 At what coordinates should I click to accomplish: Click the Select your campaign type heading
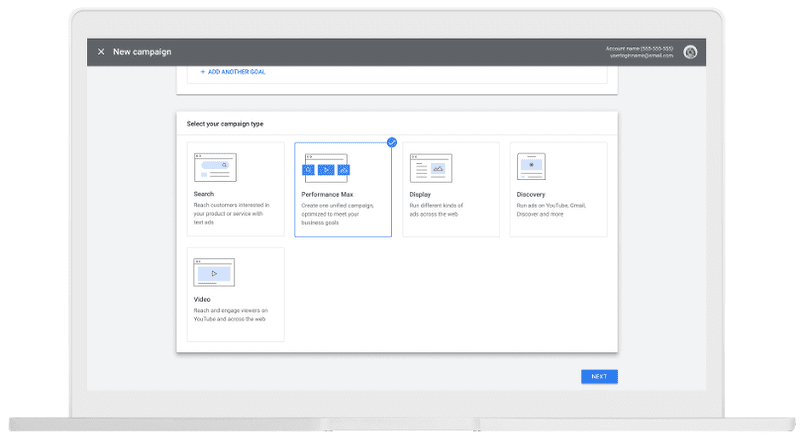pos(225,124)
